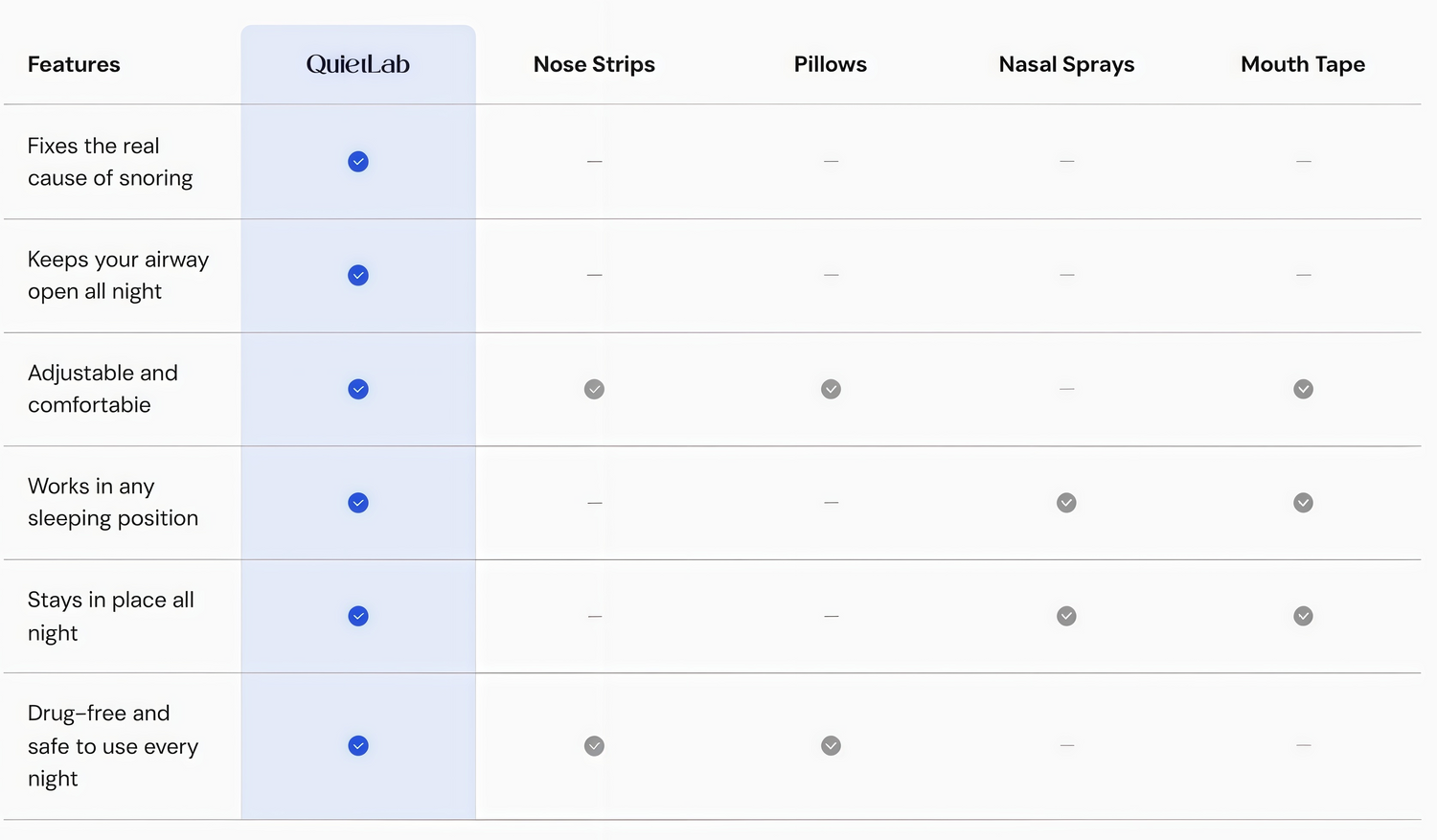Image resolution: width=1437 pixels, height=840 pixels.
Task: Select the Nasal Sprays column header
Action: [1066, 64]
